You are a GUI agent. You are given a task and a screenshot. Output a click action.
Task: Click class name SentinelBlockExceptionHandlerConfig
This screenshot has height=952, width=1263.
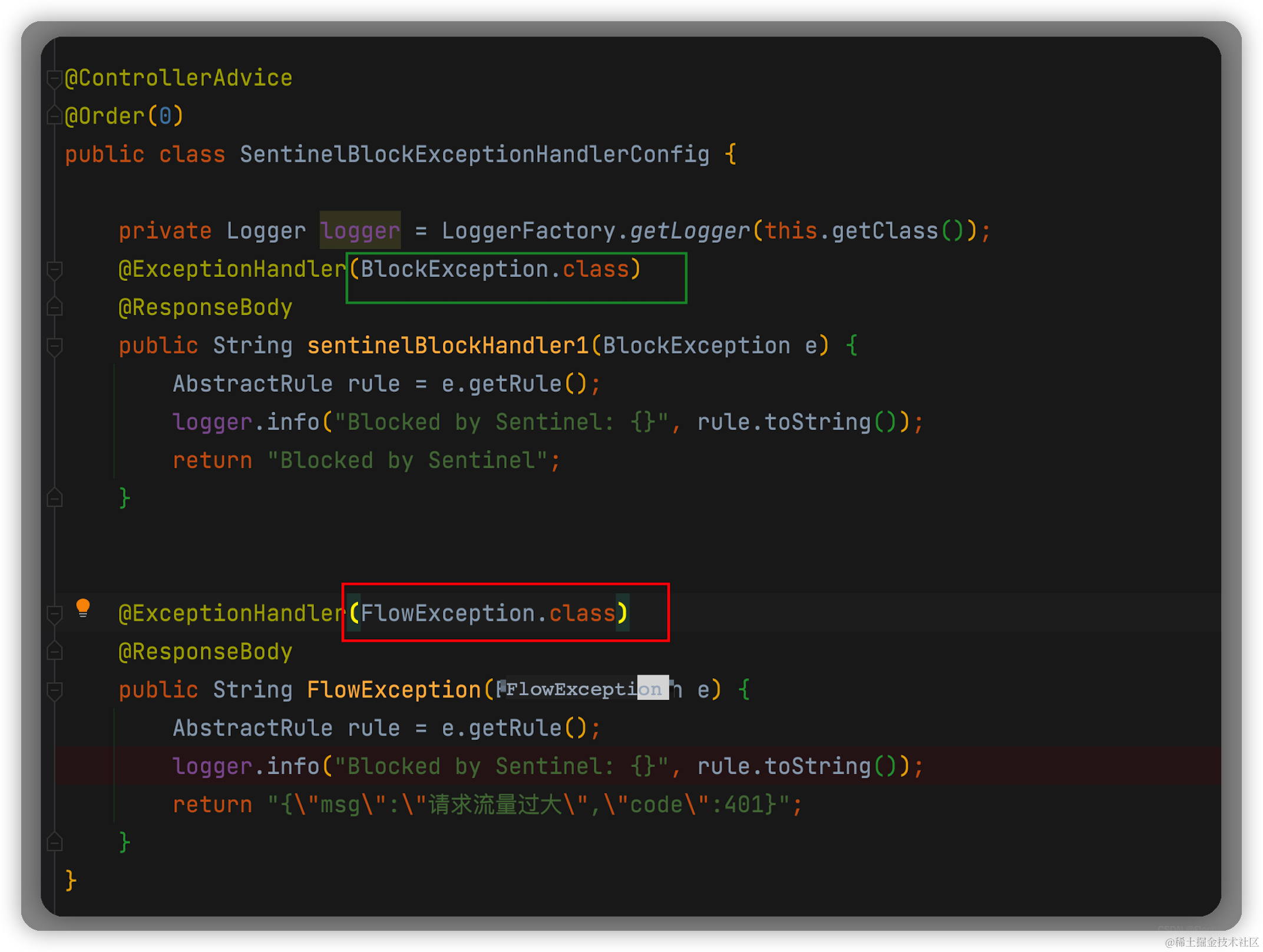tap(474, 154)
